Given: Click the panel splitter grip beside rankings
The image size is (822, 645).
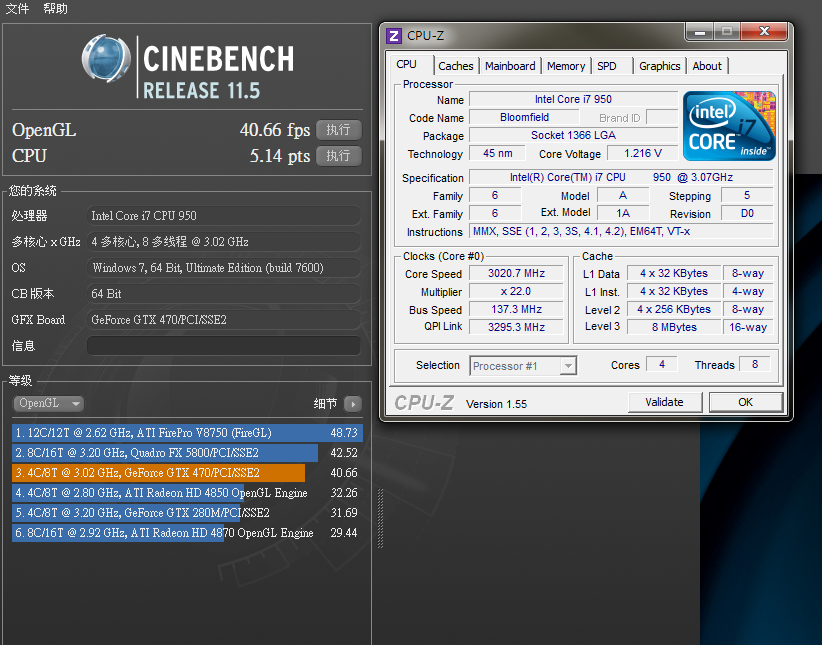Looking at the screenshot, I should 381,518.
